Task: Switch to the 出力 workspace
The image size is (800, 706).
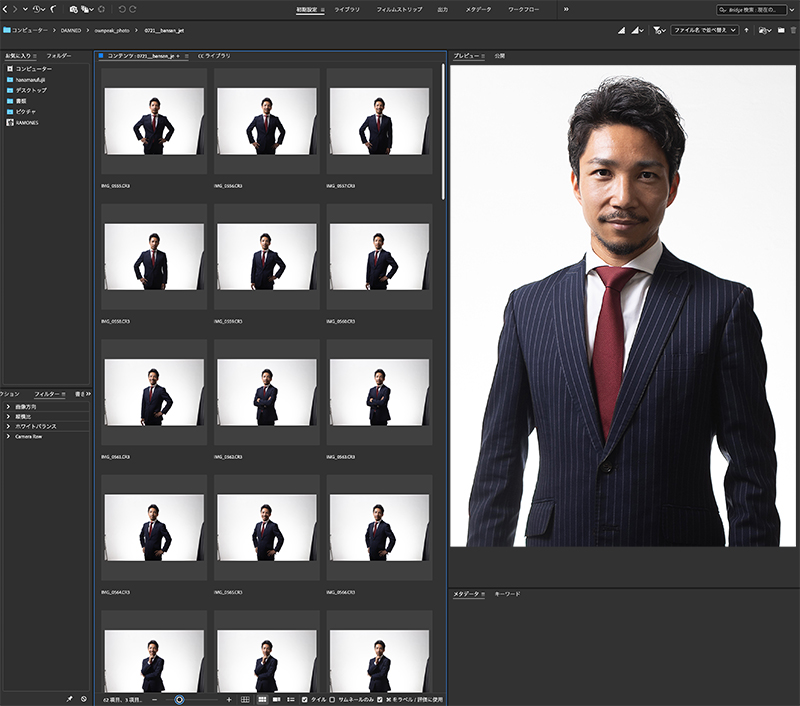Action: (x=443, y=10)
